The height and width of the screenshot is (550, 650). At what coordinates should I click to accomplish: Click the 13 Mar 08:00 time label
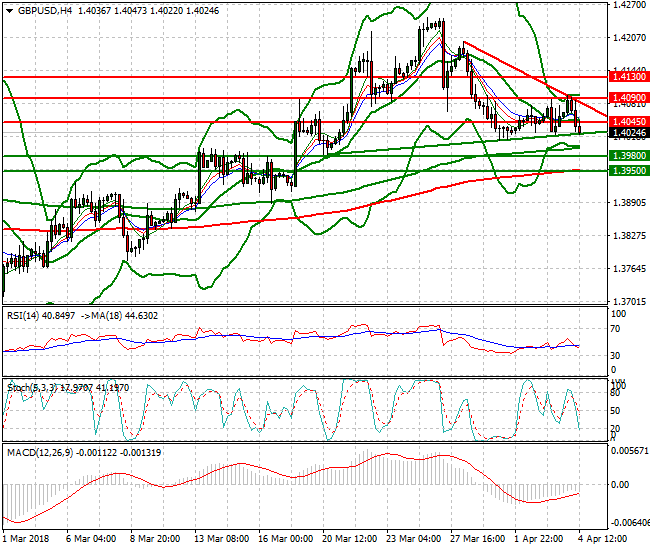coord(221,539)
